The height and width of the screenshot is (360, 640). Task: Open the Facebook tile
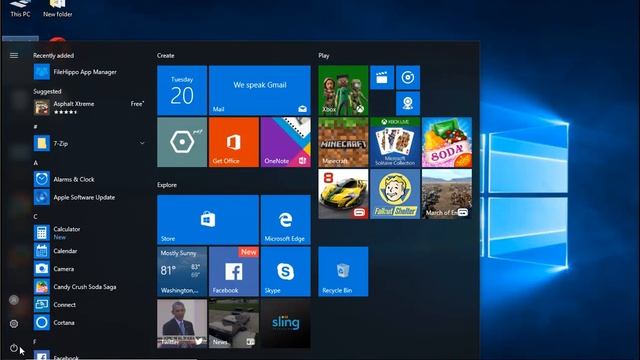(x=234, y=271)
